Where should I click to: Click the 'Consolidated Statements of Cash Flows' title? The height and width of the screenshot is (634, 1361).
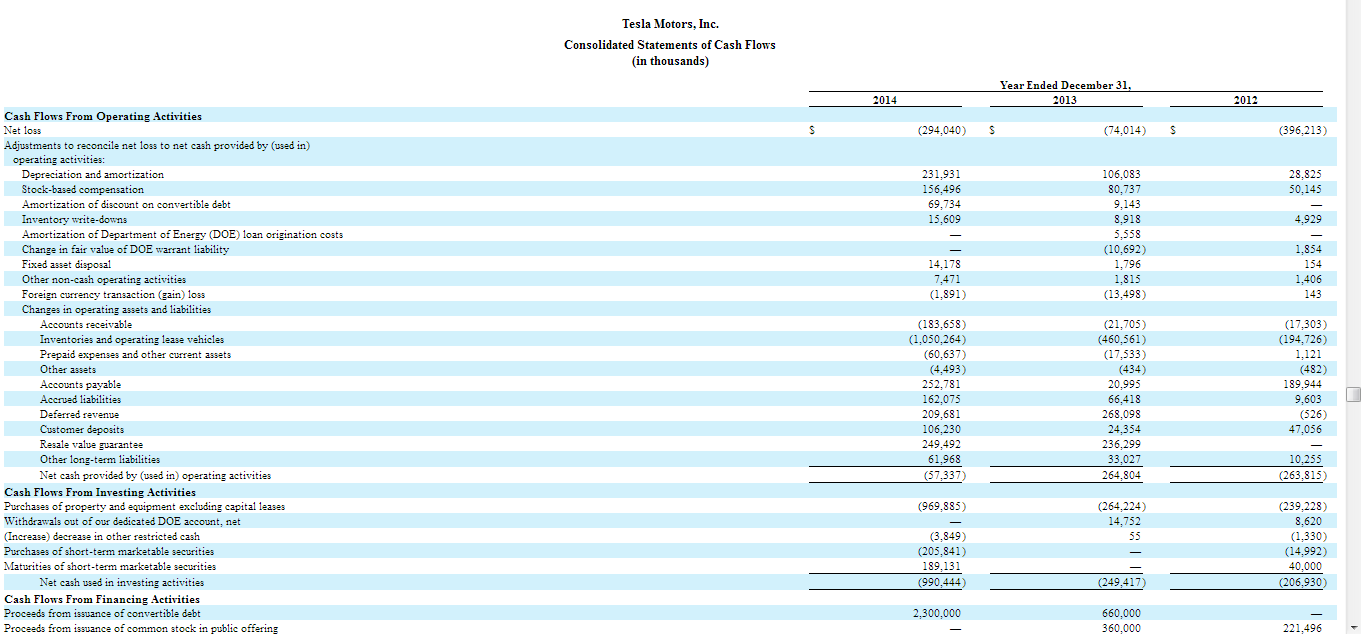[x=669, y=45]
